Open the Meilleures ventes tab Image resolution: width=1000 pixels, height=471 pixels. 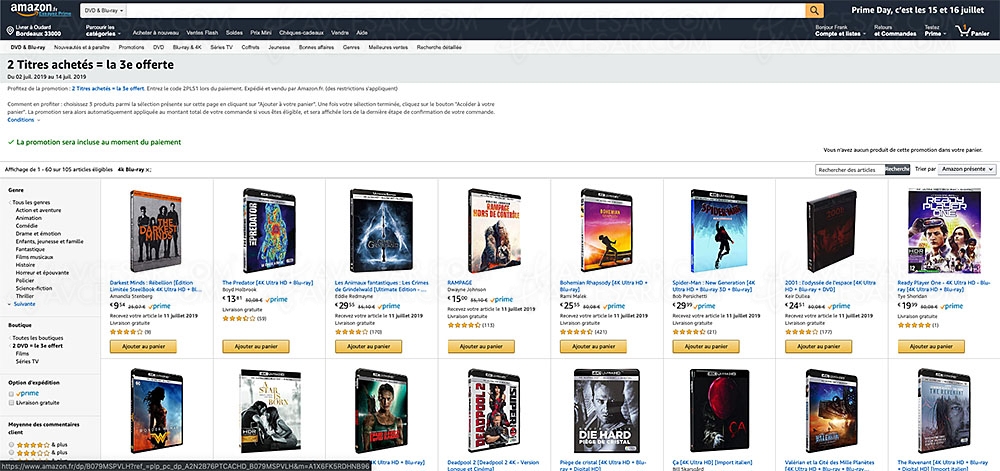(388, 47)
